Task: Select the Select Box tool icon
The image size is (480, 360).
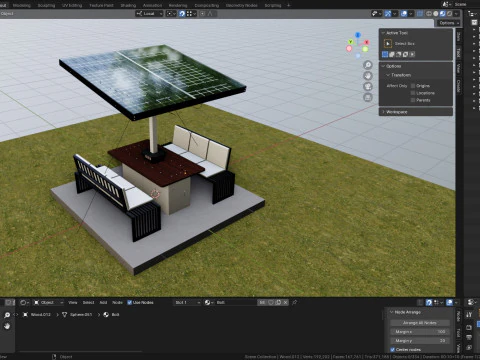Action: (x=388, y=44)
